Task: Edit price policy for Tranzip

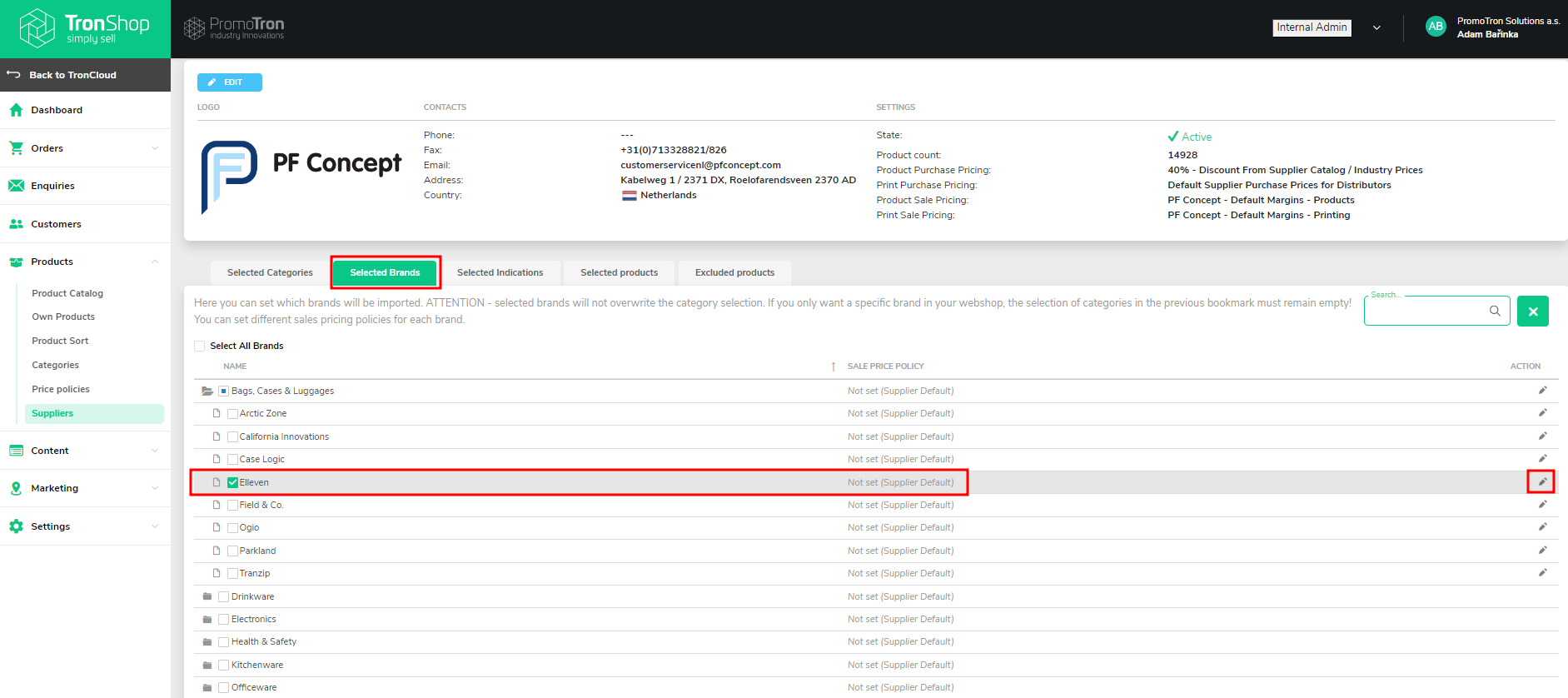Action: [x=1542, y=573]
